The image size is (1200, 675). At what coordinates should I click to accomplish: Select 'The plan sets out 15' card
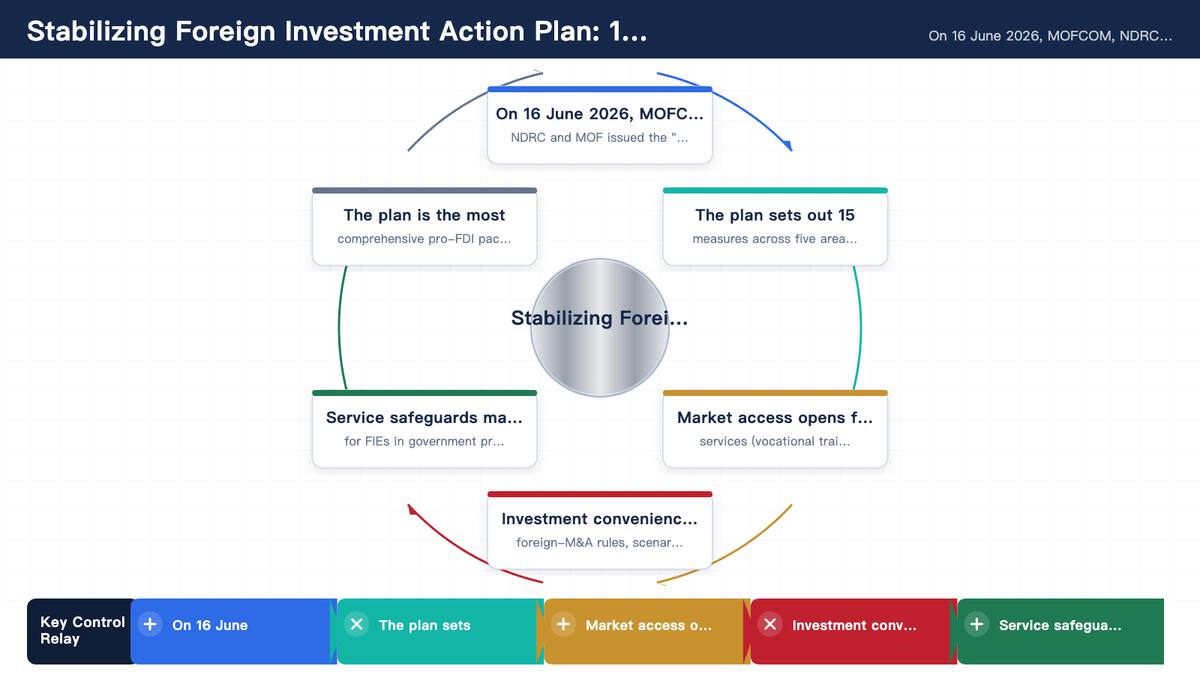[x=775, y=226]
